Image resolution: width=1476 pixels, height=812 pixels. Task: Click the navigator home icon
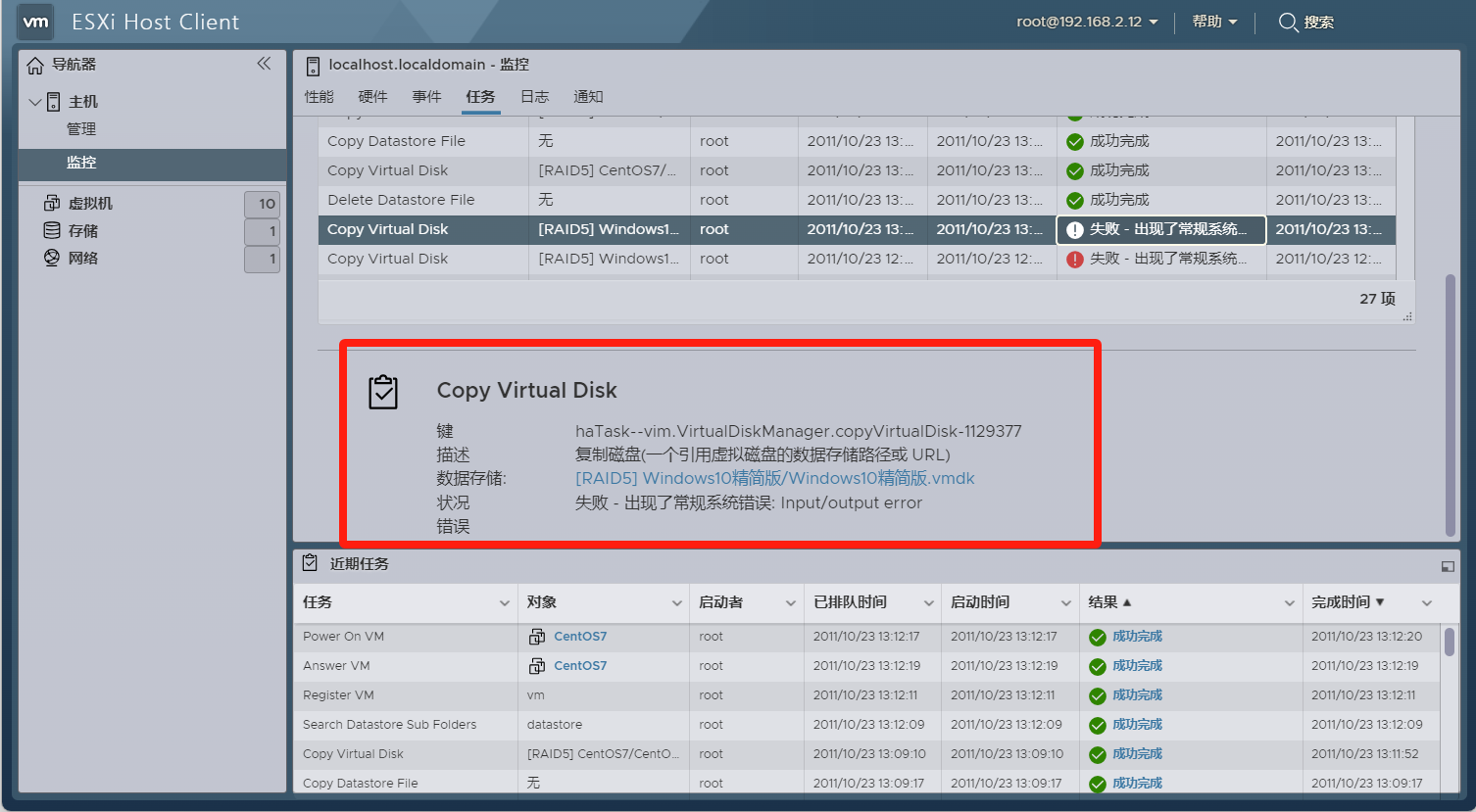[35, 65]
